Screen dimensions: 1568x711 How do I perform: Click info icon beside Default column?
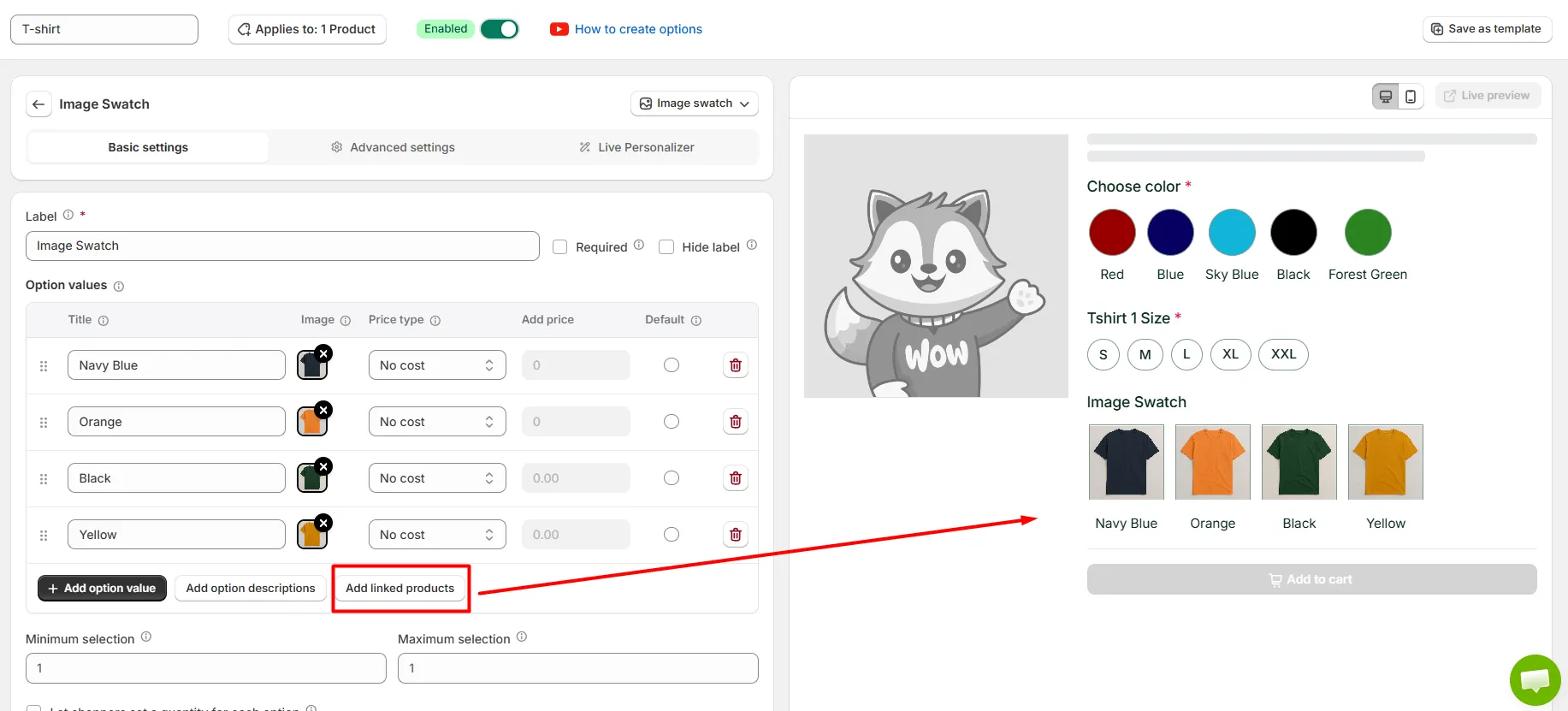point(696,321)
